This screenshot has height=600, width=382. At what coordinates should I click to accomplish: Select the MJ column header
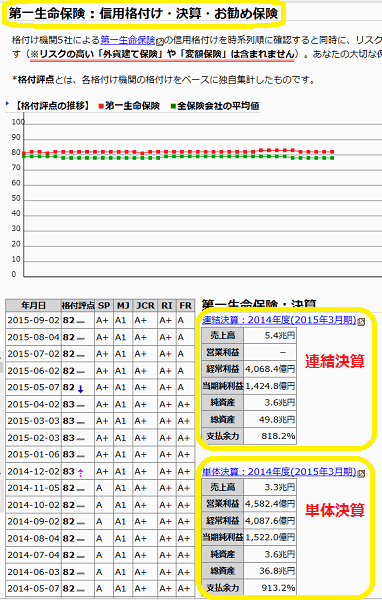pos(123,305)
